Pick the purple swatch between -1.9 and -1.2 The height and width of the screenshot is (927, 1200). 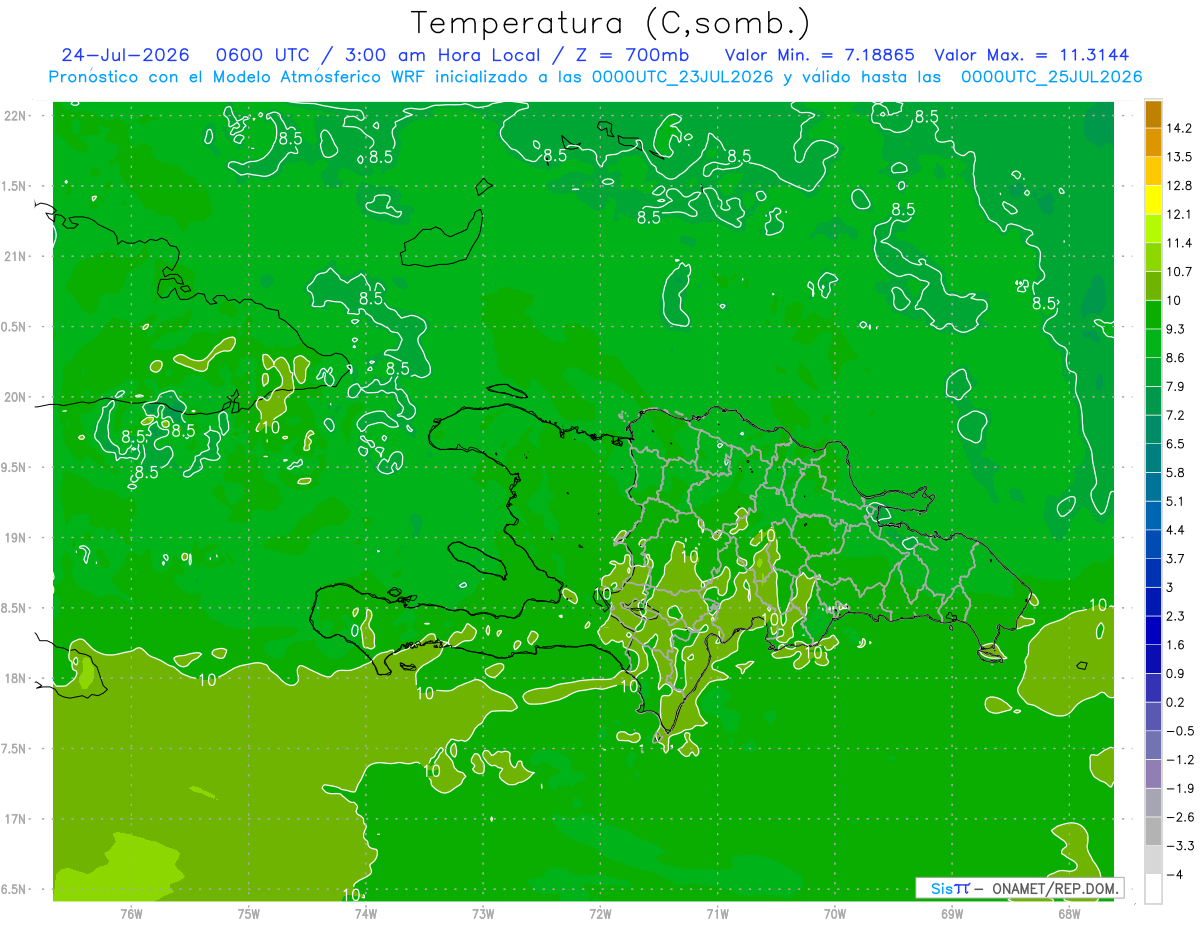point(1153,774)
